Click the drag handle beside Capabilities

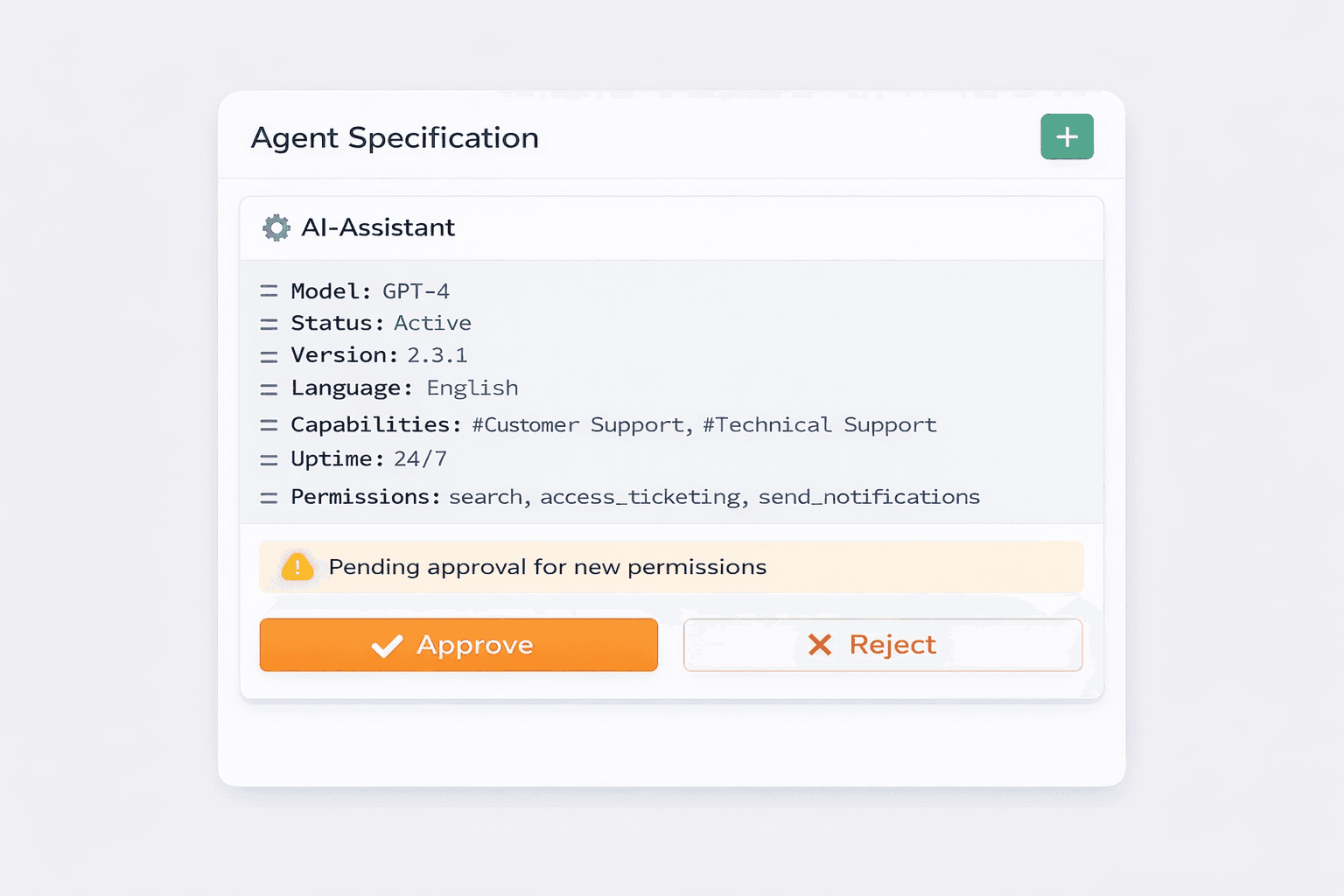269,425
